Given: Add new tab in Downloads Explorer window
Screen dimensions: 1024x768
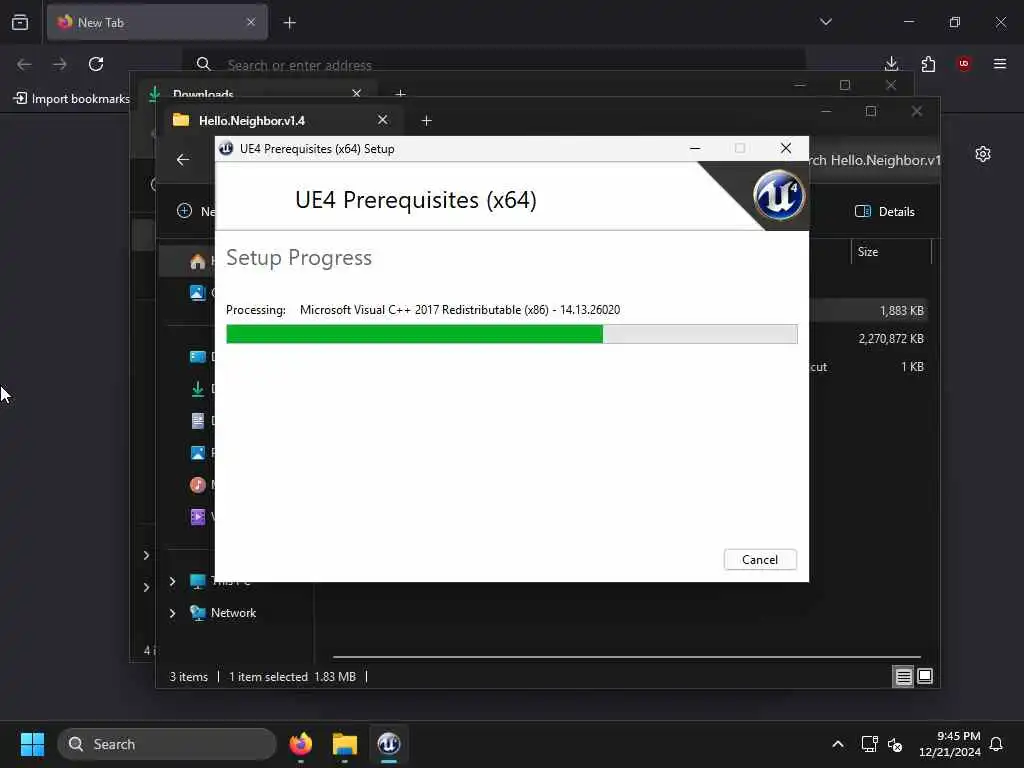Looking at the screenshot, I should [x=400, y=93].
